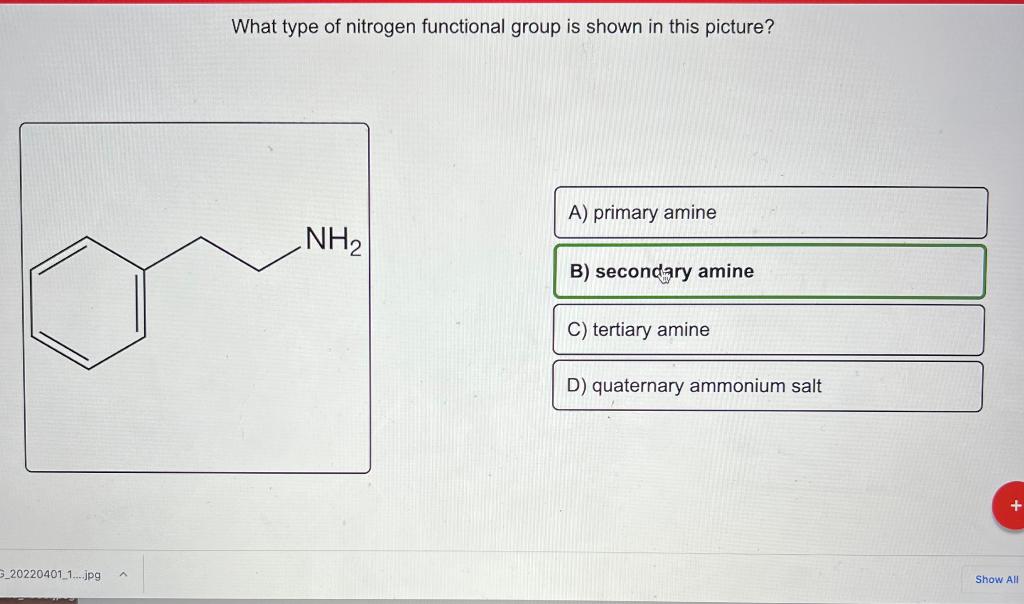Open the downloaded _20220401 jpg file
Screen dimensions: 1024x604
tap(50, 574)
